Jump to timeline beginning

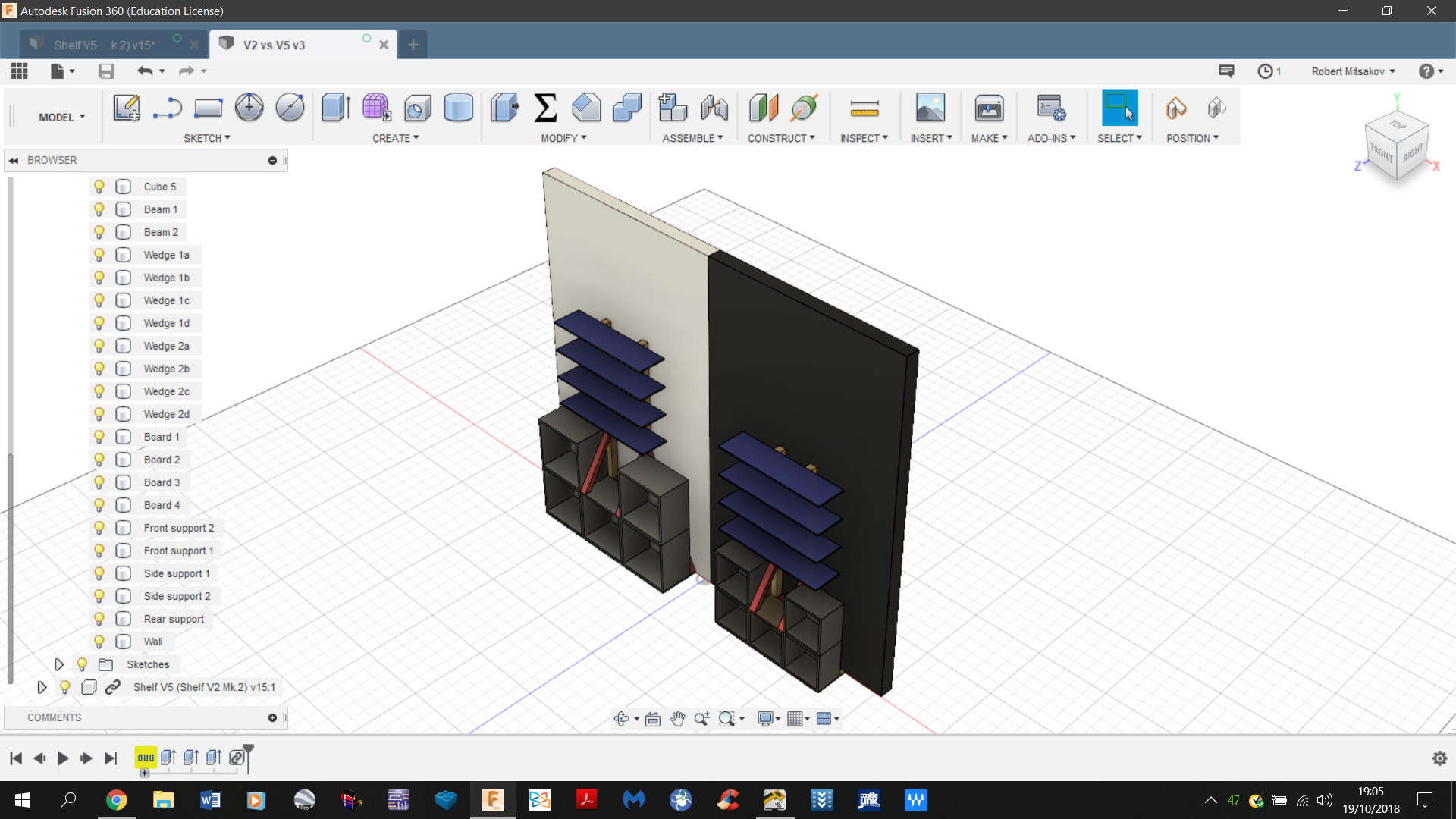pos(16,758)
